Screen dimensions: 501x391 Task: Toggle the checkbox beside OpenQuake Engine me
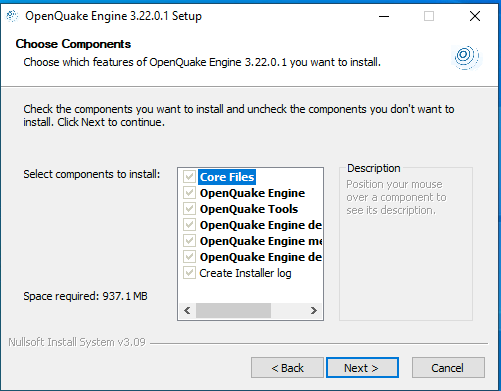click(x=189, y=241)
